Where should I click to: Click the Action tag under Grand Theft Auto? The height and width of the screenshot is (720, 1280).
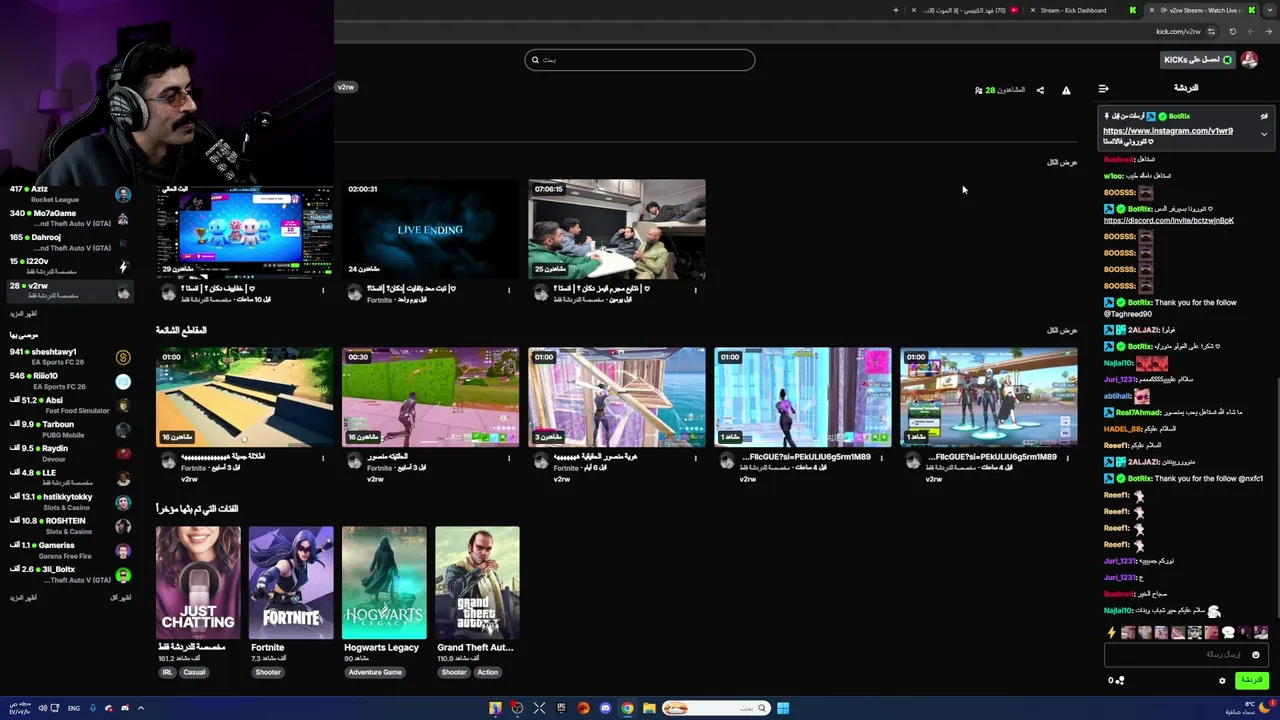(487, 672)
